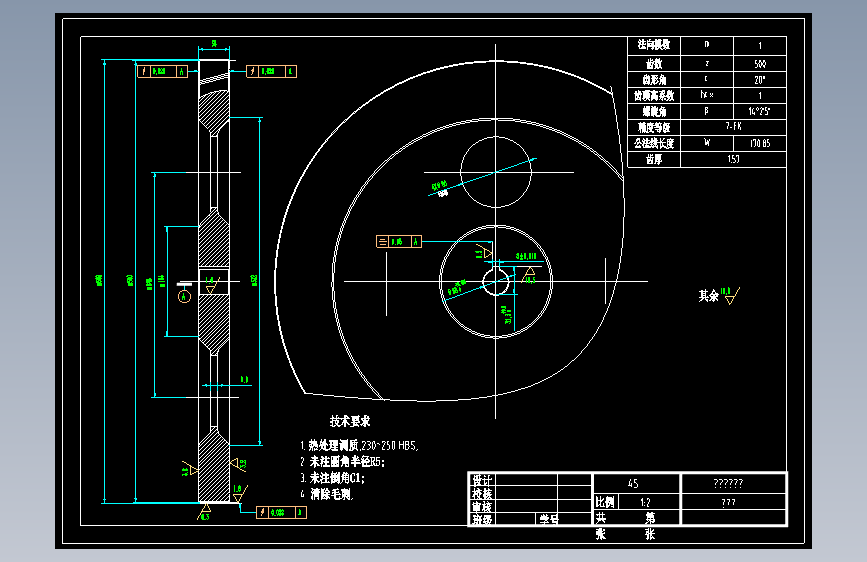
Task: Select the material value '45' in title block
Action: (x=634, y=483)
